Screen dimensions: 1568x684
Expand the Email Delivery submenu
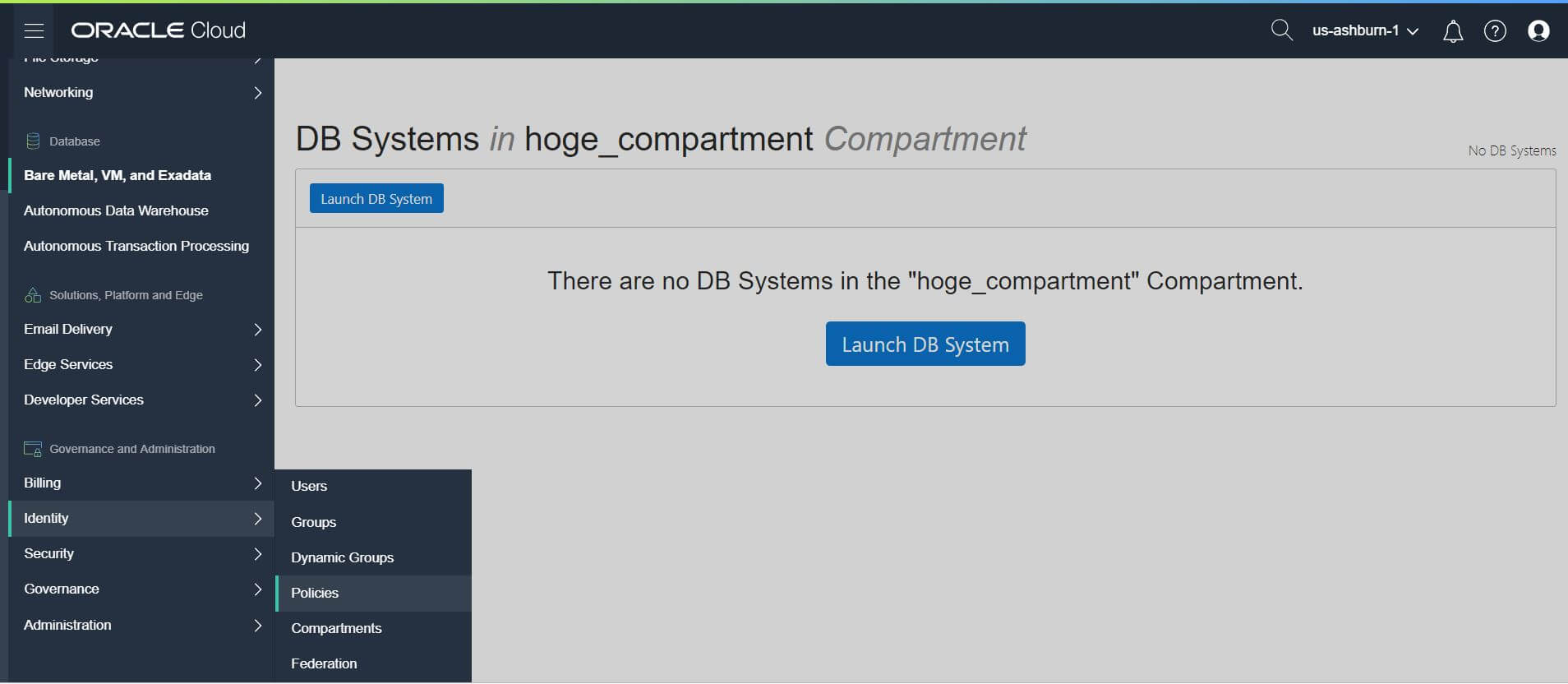140,330
